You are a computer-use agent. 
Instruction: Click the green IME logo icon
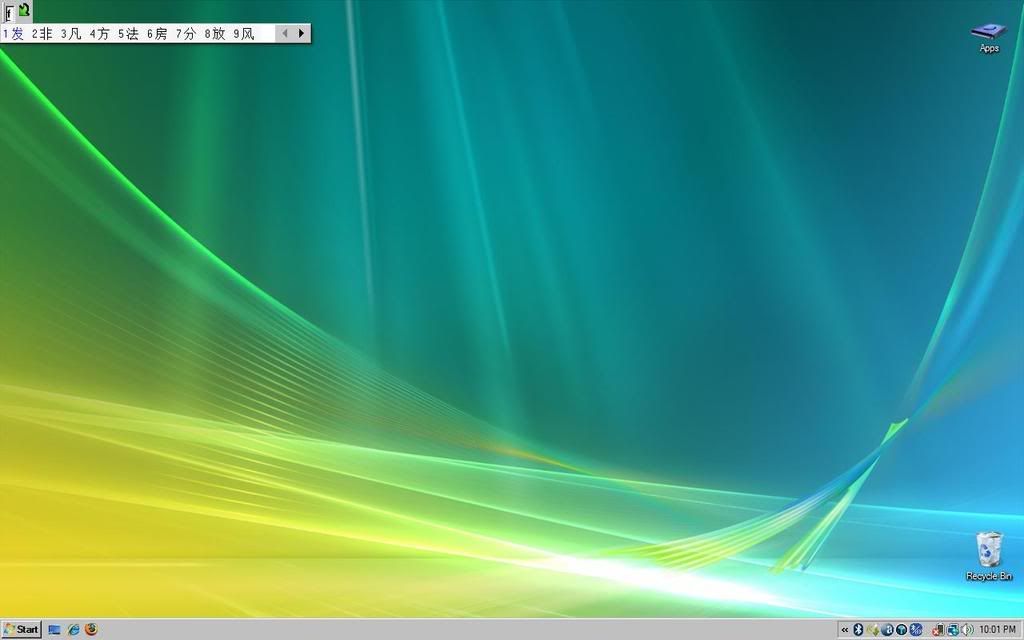point(24,10)
